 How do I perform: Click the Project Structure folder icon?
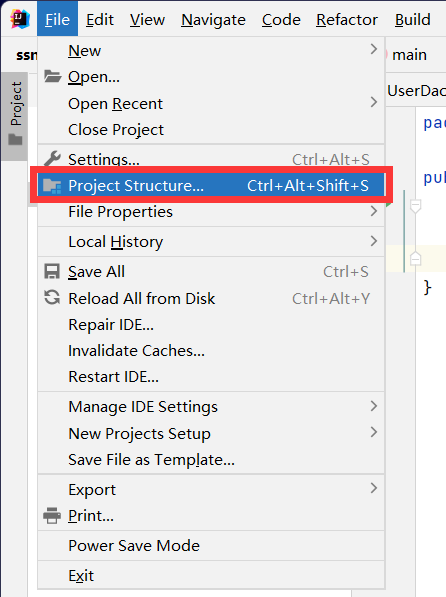(x=52, y=186)
